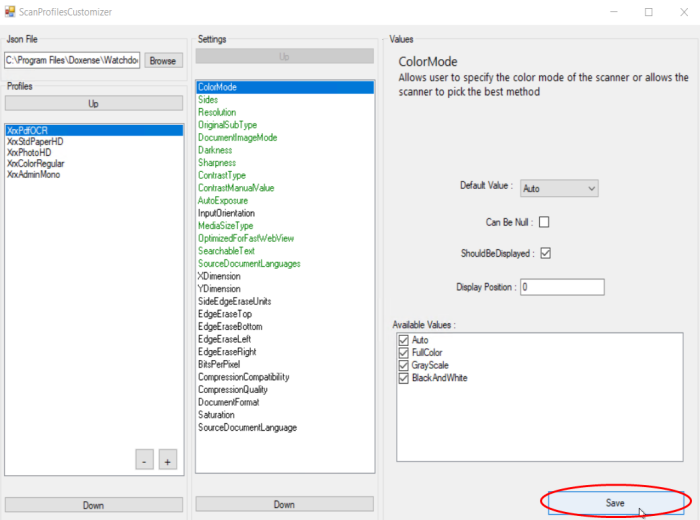Click the minus button to remove profile
Screen dimensions: 700x520
[145, 459]
